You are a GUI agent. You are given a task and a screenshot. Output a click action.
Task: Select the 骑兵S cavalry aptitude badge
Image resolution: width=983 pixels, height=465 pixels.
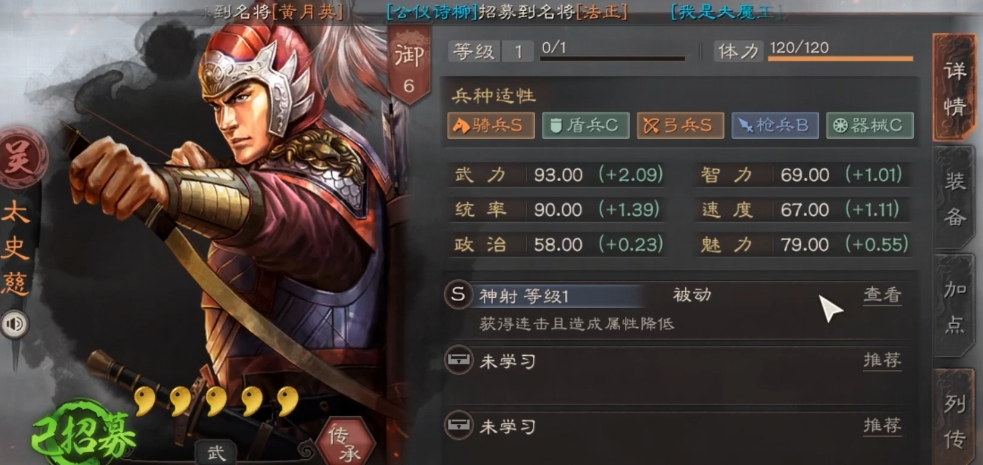(491, 125)
